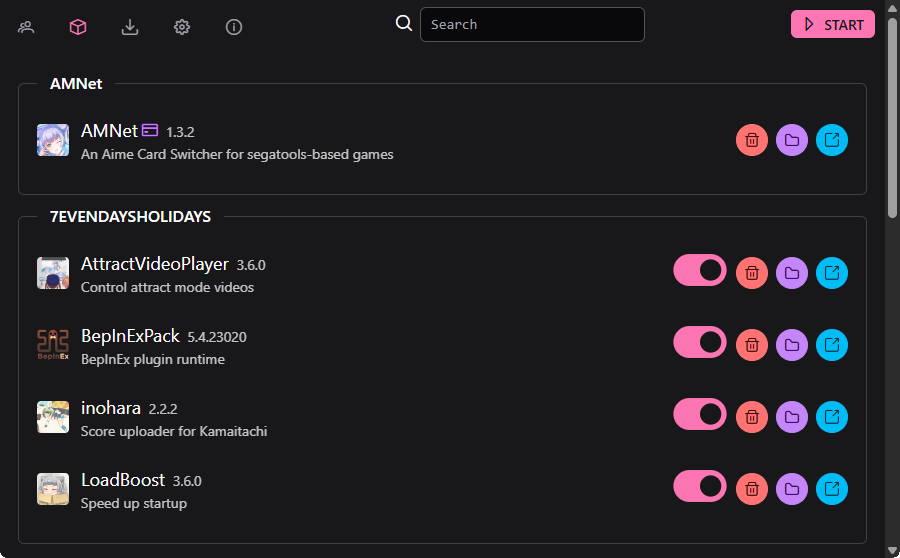Screen dimensions: 900x558
Task: Open AMNet external link
Action: point(832,140)
